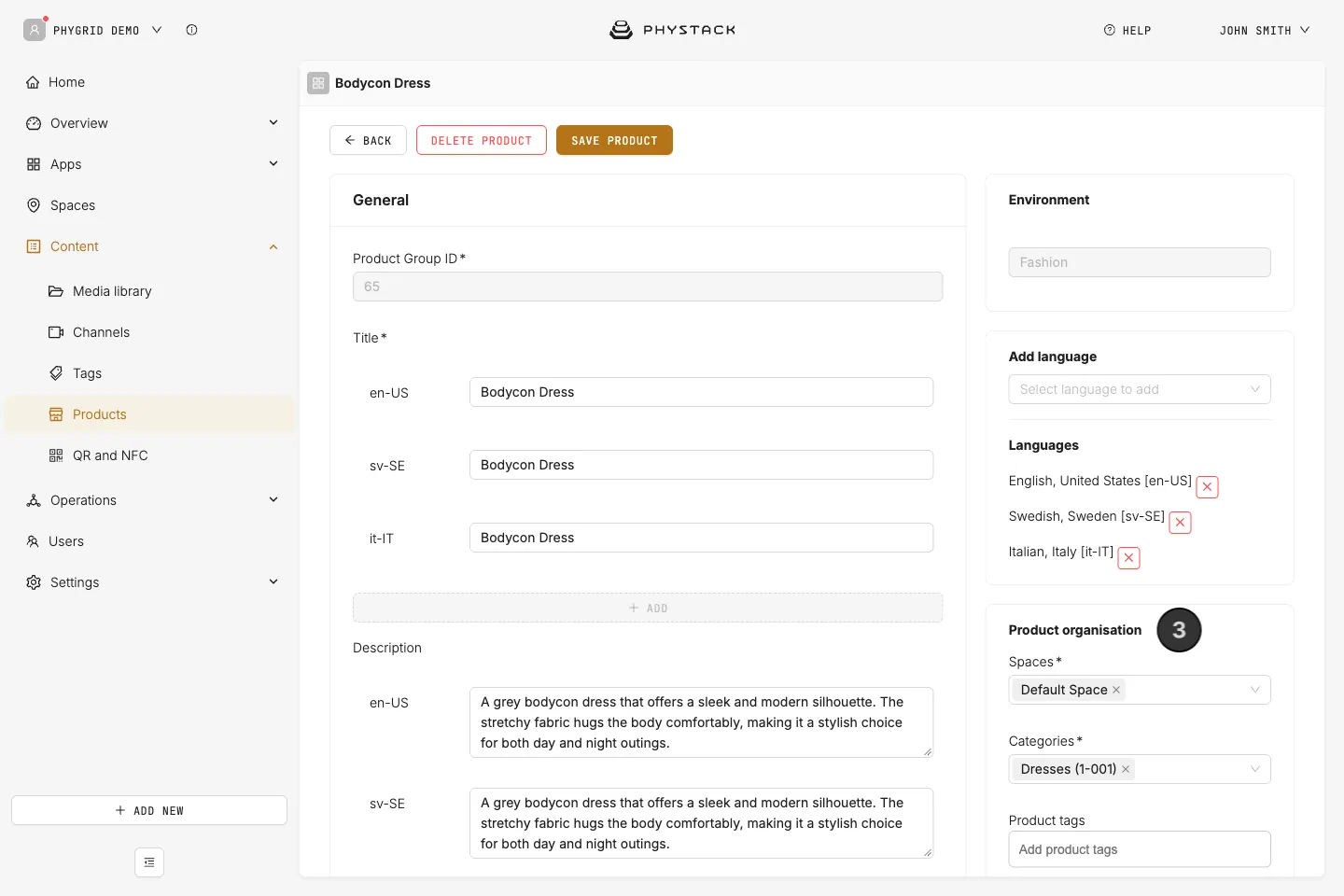Open the Categories dropdown arrow

point(1255,769)
